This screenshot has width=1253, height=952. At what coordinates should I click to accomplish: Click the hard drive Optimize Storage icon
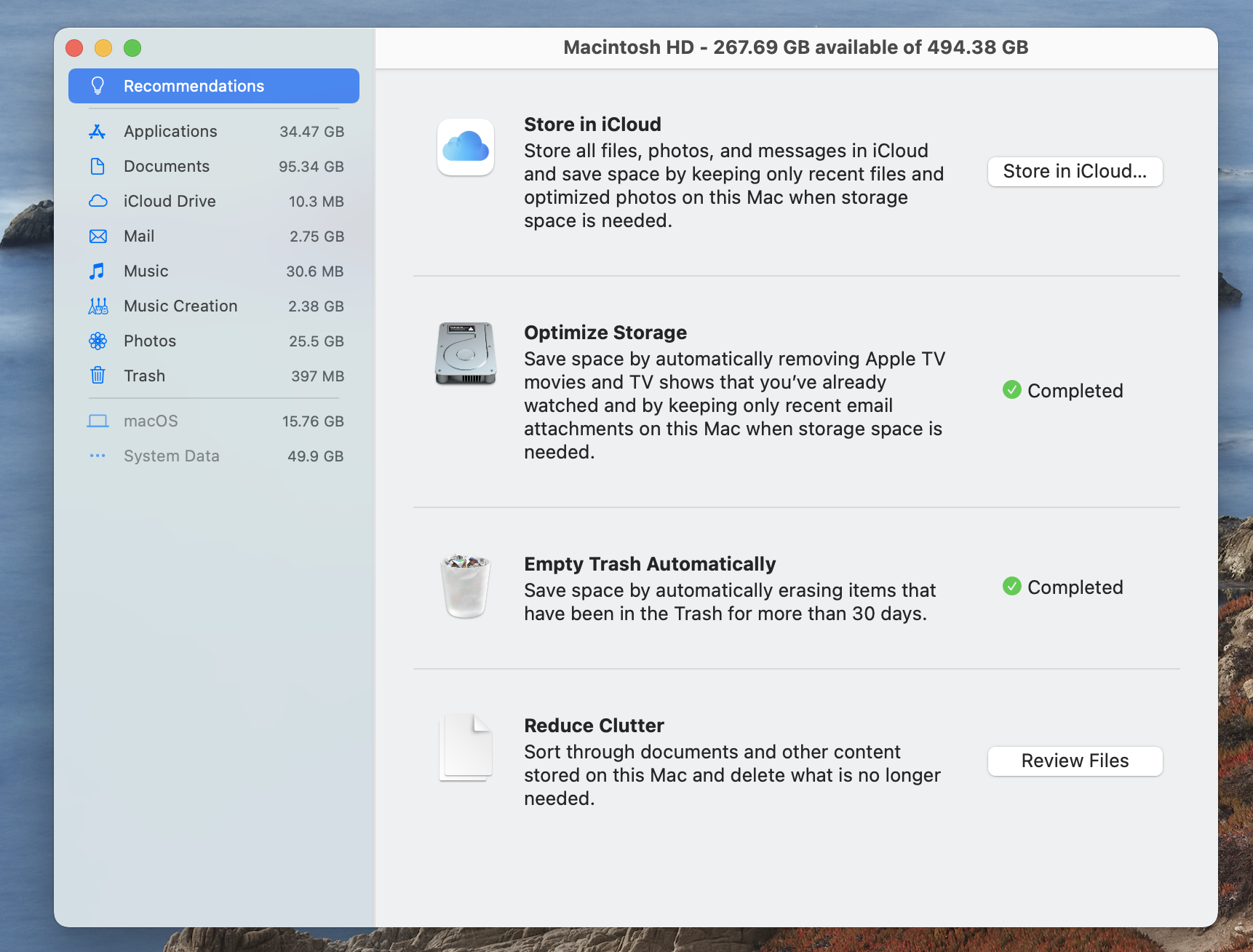point(466,354)
